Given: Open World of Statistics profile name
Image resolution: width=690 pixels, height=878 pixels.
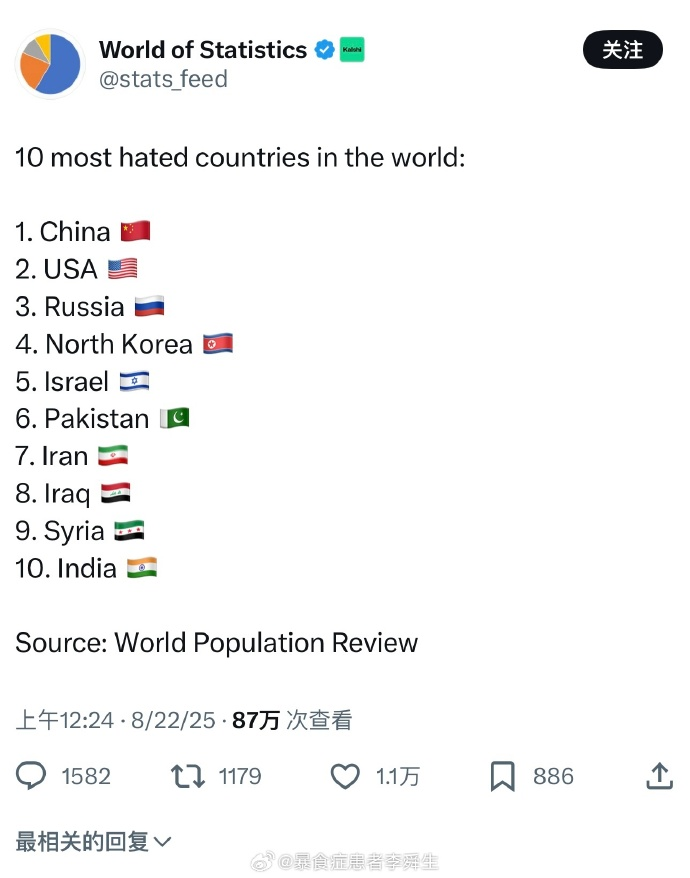Looking at the screenshot, I should pyautogui.click(x=203, y=50).
